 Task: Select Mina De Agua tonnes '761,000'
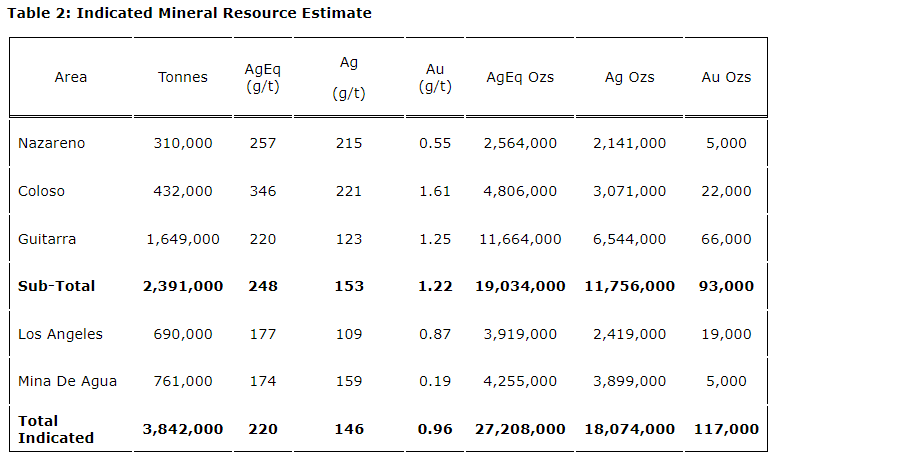pos(183,381)
